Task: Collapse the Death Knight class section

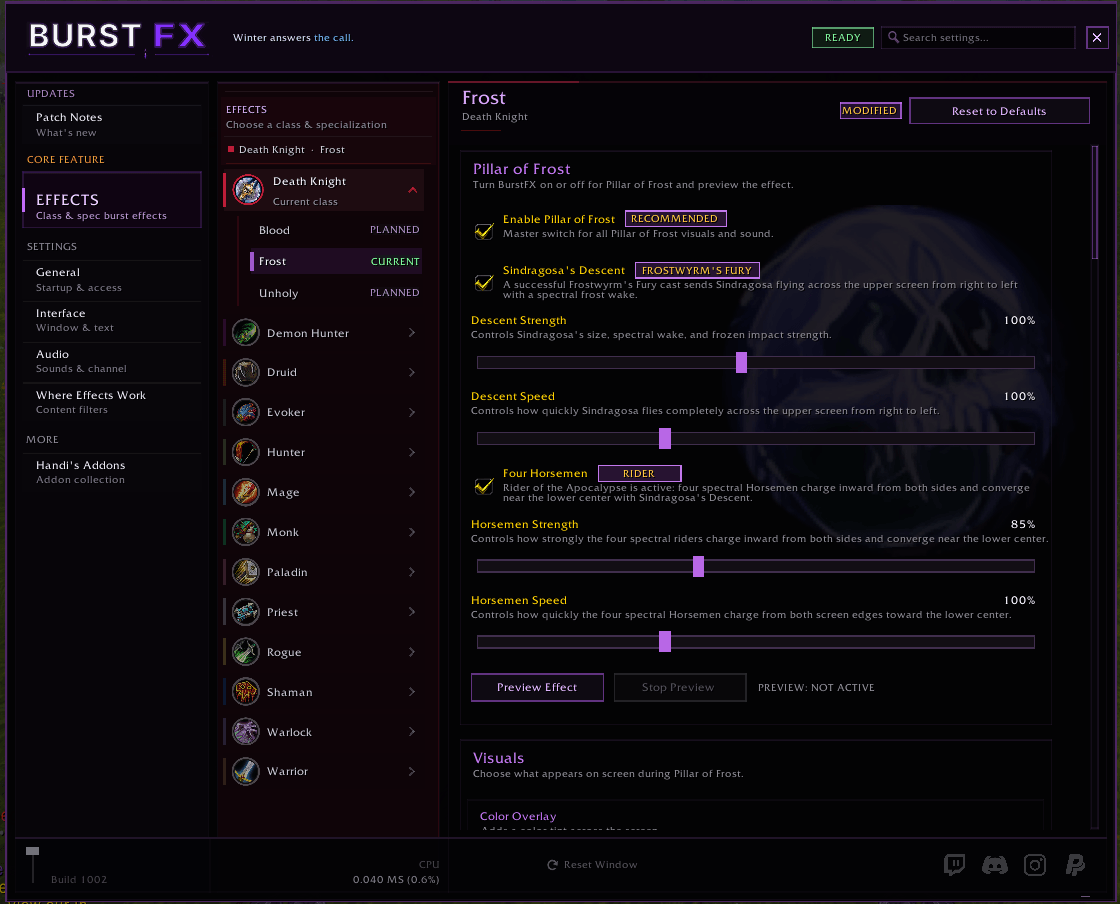Action: tap(412, 190)
